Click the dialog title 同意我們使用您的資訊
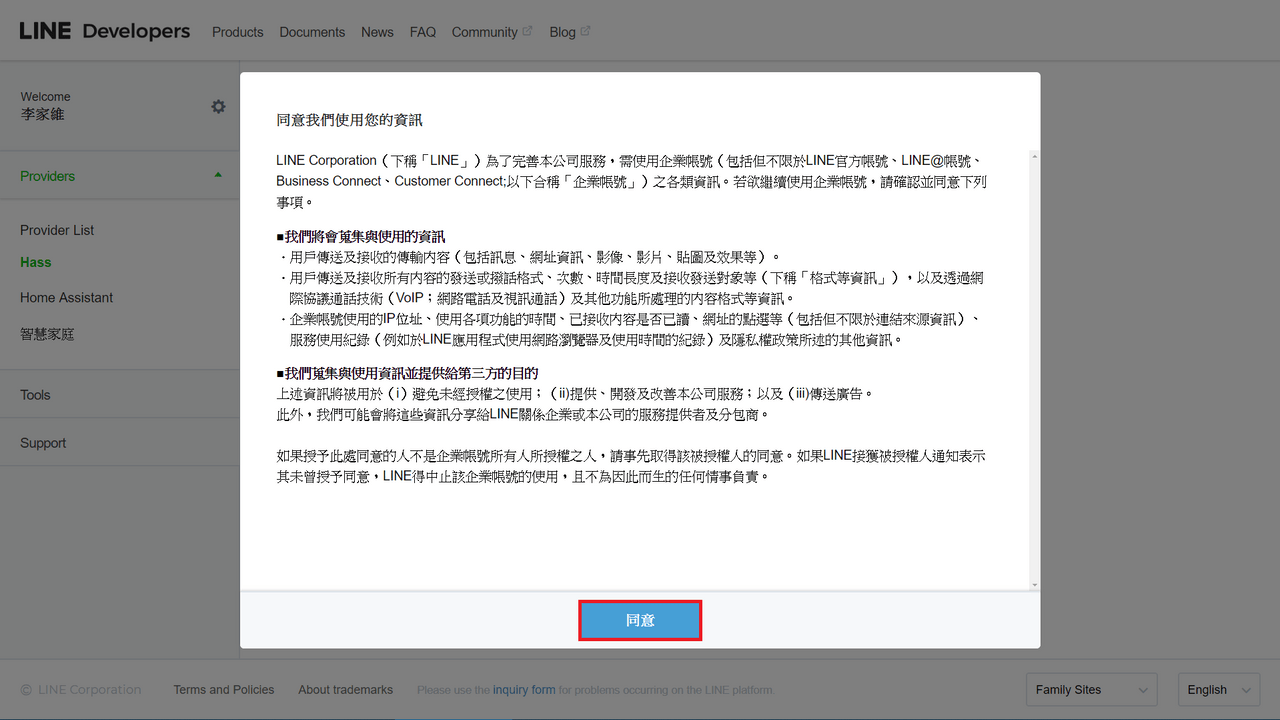 click(349, 120)
